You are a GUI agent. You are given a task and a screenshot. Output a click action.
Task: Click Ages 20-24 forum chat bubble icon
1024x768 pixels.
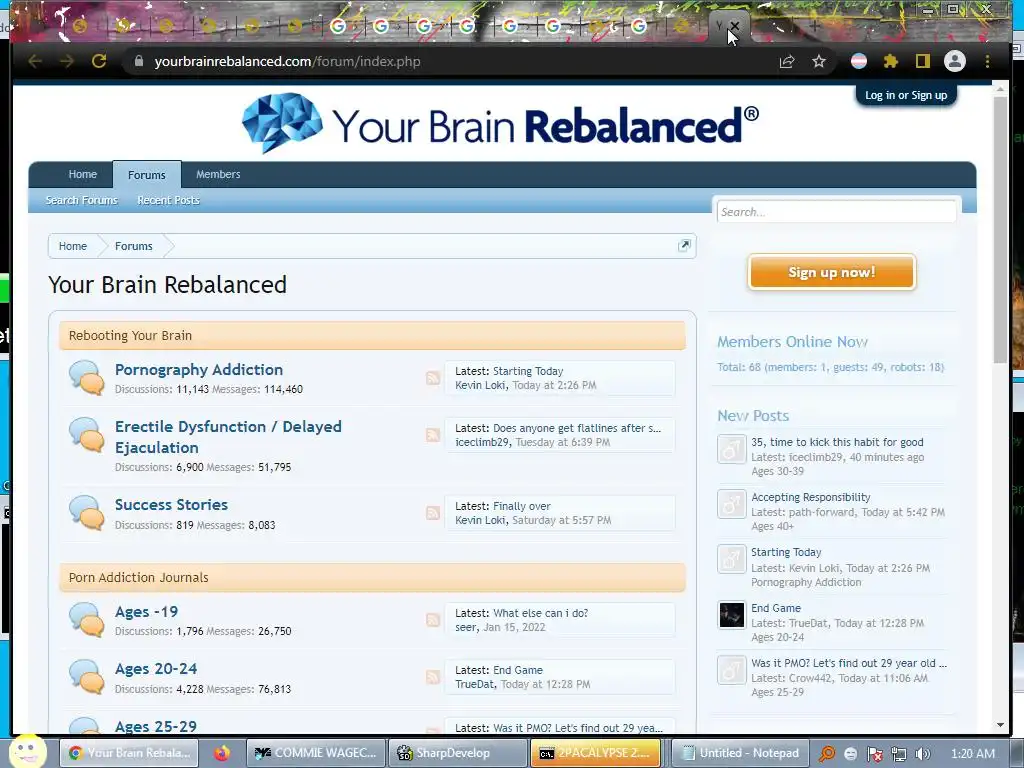click(87, 677)
